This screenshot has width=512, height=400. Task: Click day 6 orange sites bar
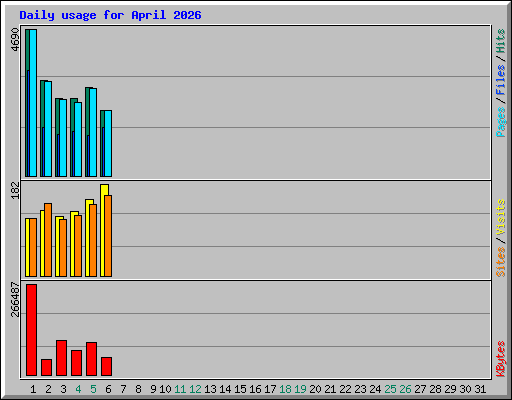tap(108, 236)
